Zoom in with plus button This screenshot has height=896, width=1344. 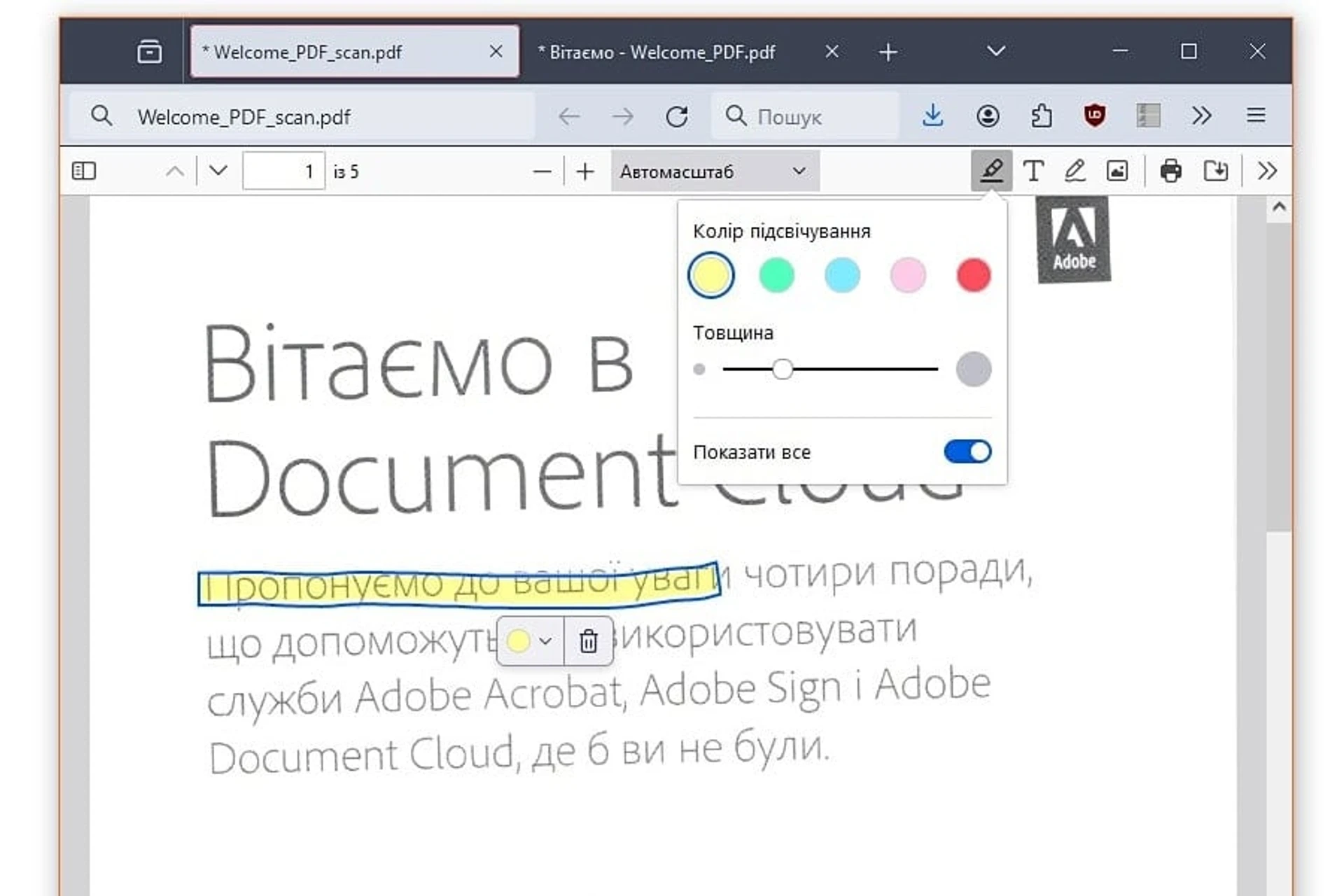(585, 171)
